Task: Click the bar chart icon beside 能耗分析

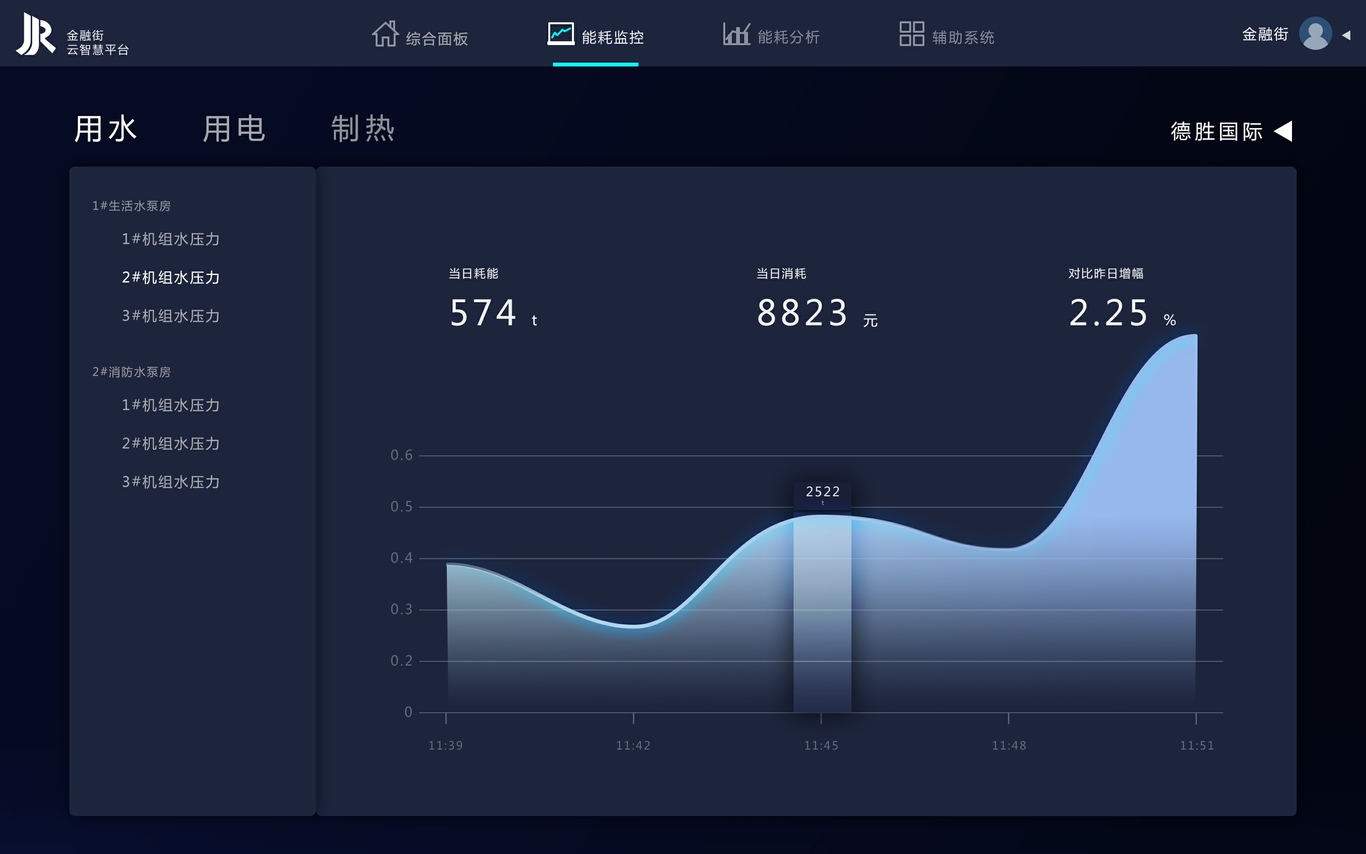Action: (737, 34)
